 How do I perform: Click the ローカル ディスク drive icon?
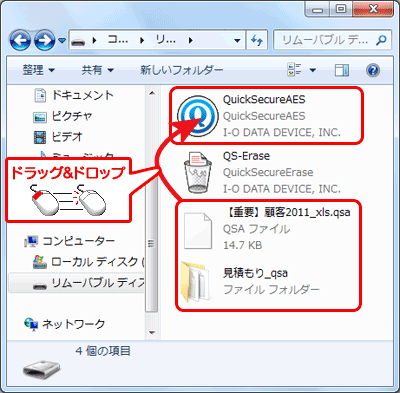40,262
